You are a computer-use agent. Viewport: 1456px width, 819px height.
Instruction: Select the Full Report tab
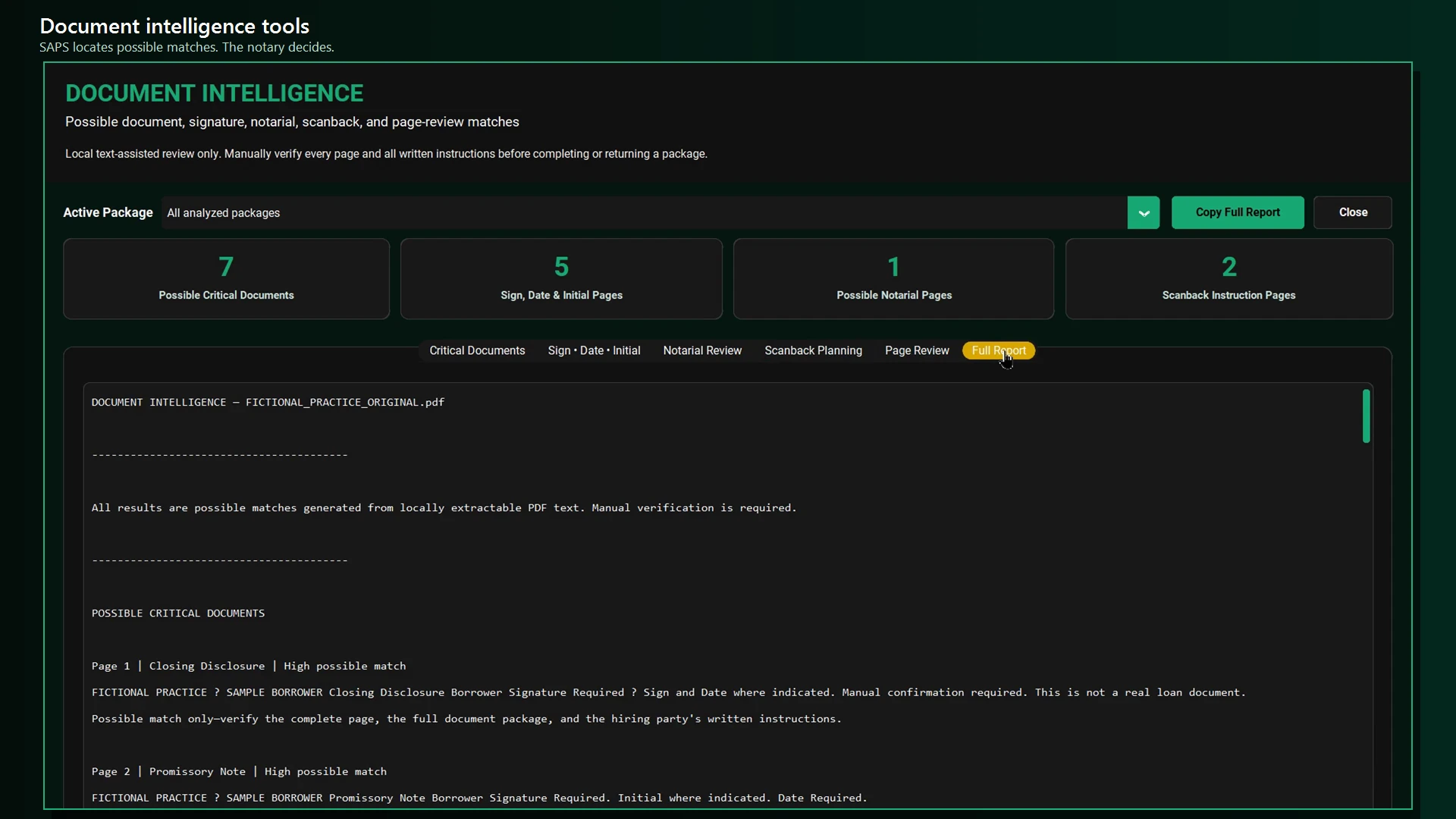coord(999,350)
